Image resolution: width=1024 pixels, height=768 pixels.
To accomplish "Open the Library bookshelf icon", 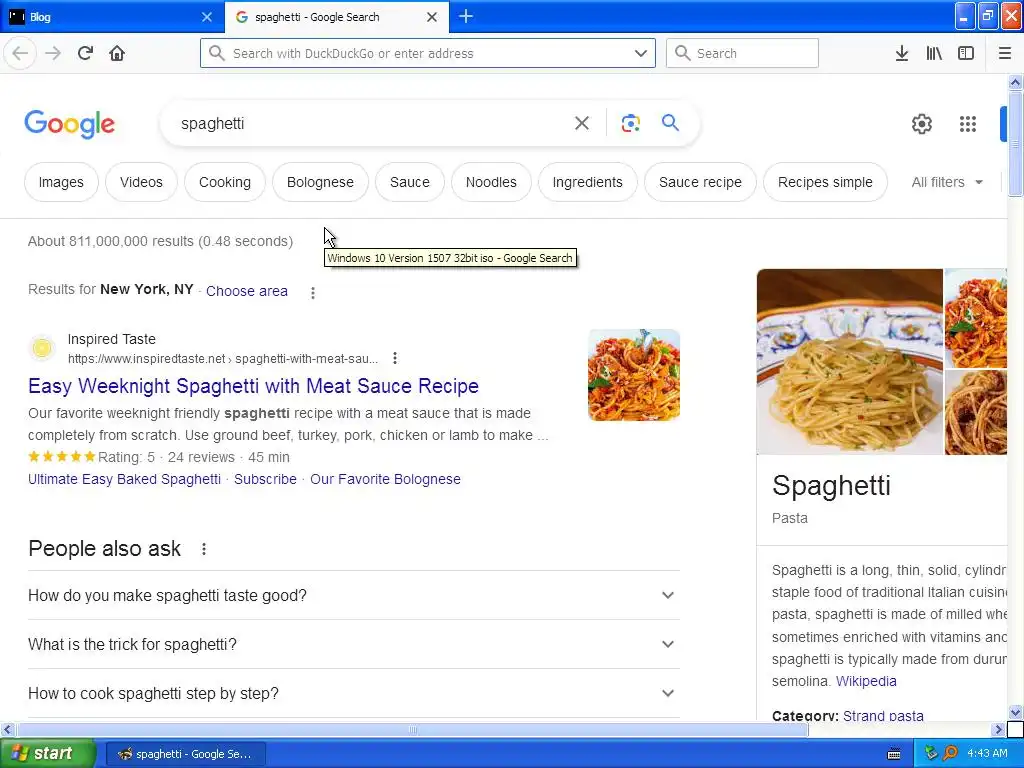I will coord(934,53).
